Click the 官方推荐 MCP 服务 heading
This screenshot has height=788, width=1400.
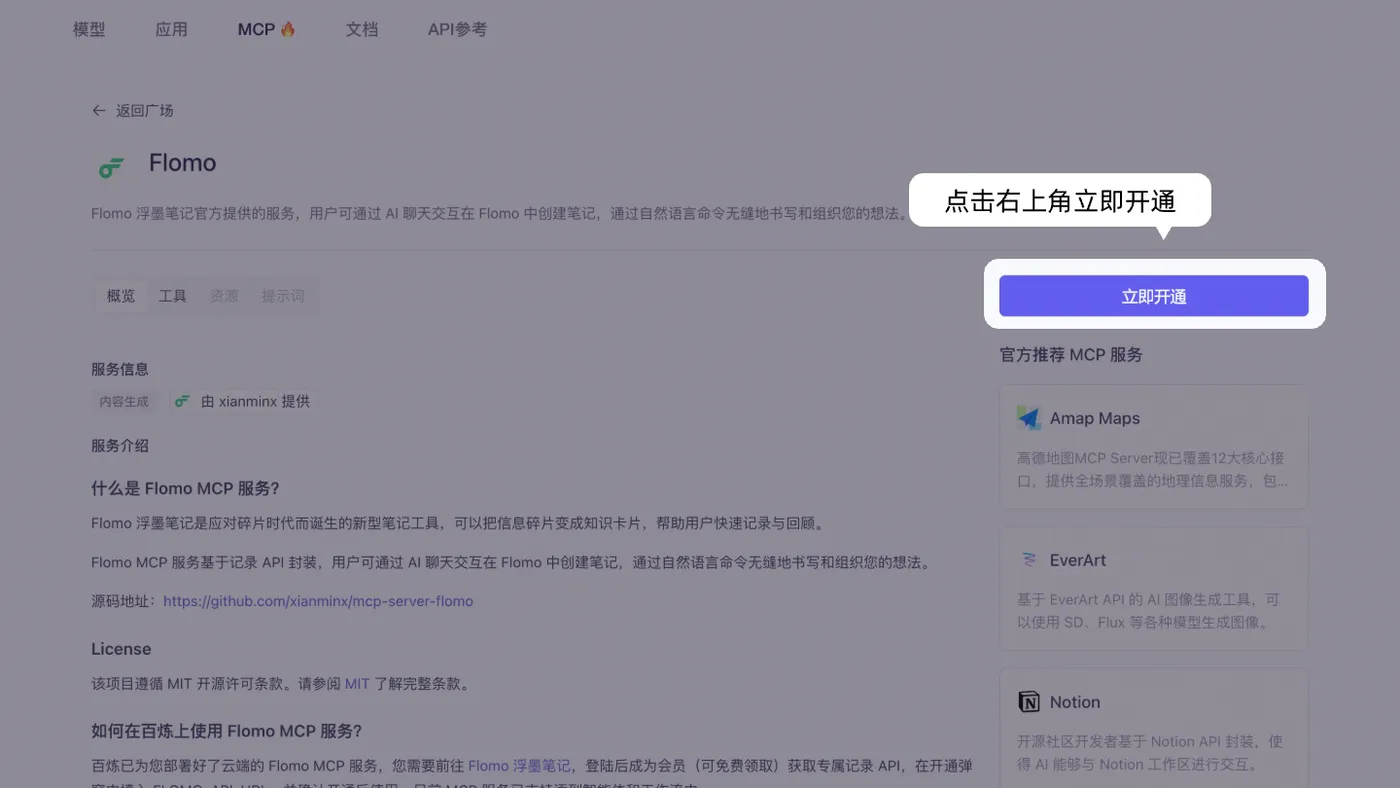coord(1071,354)
